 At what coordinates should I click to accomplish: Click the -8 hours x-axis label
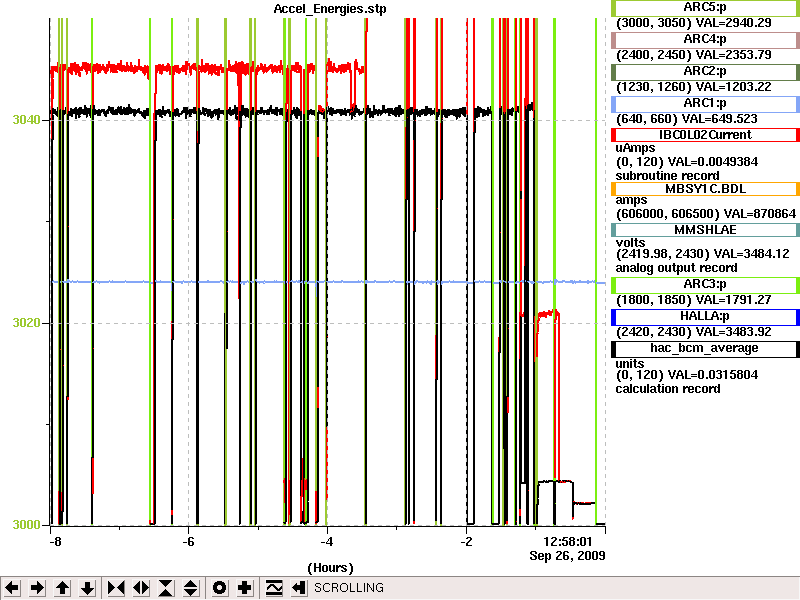coord(55,541)
